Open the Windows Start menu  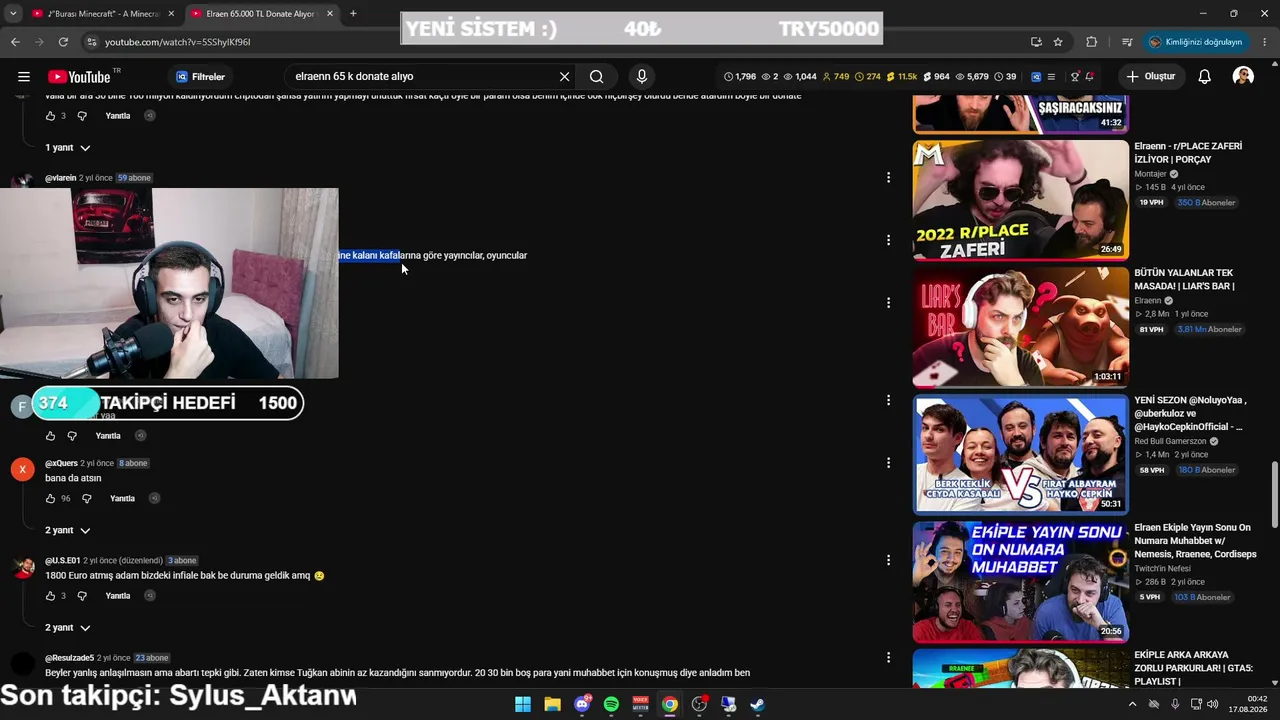pos(523,704)
